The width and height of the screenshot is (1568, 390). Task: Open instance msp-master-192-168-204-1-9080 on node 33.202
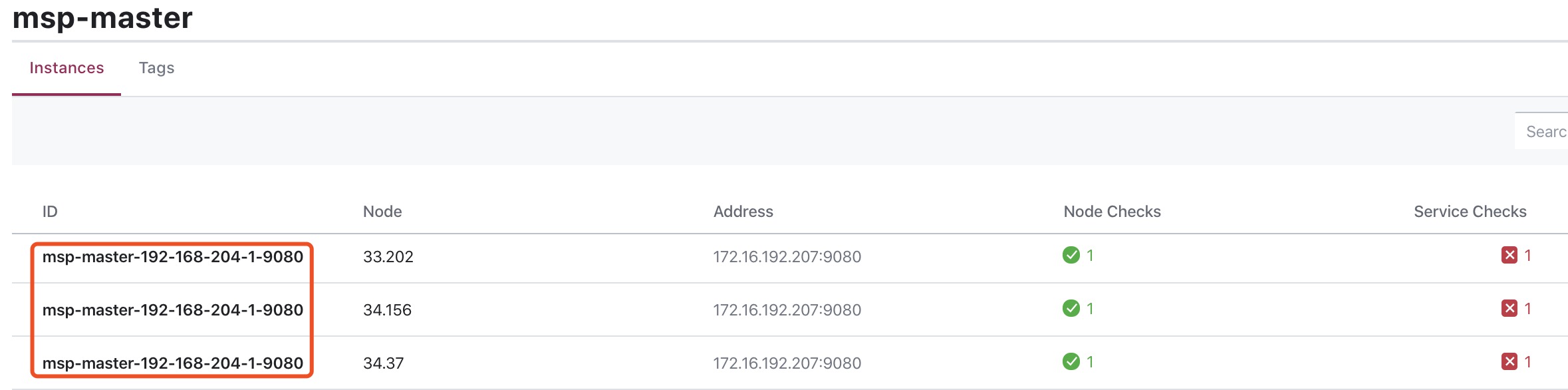click(x=173, y=256)
